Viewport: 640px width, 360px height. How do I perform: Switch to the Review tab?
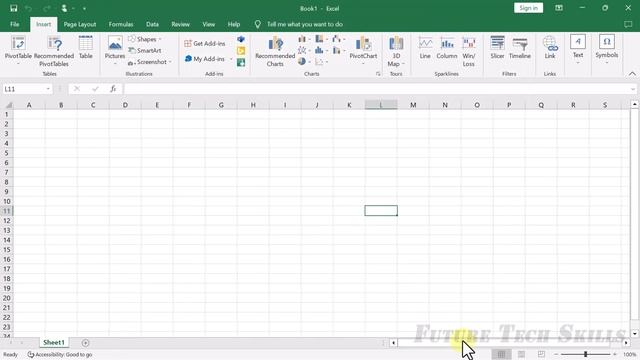(x=180, y=24)
